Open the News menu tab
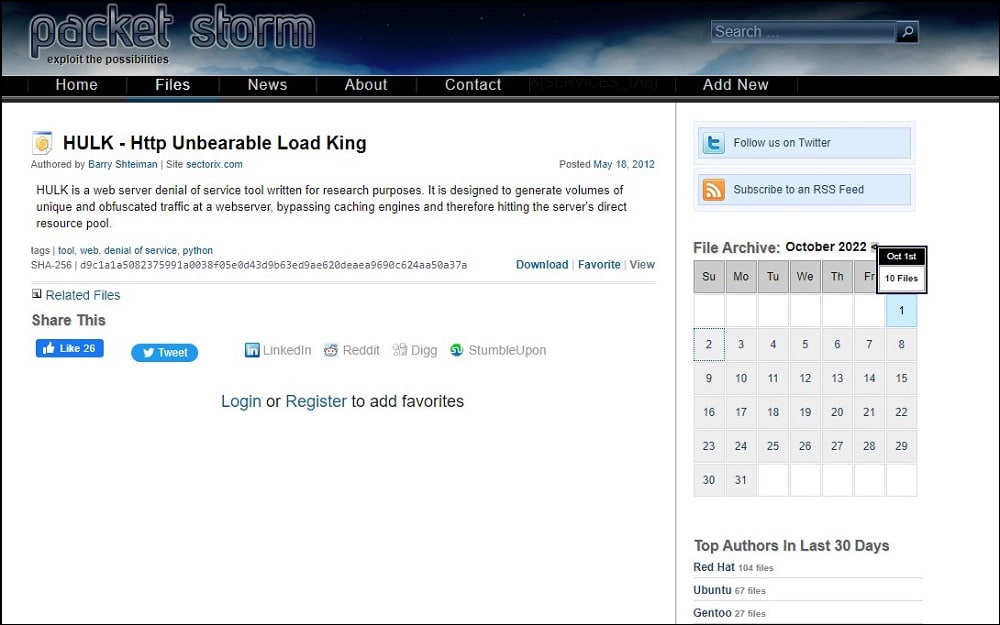This screenshot has height=625, width=1000. tap(267, 85)
